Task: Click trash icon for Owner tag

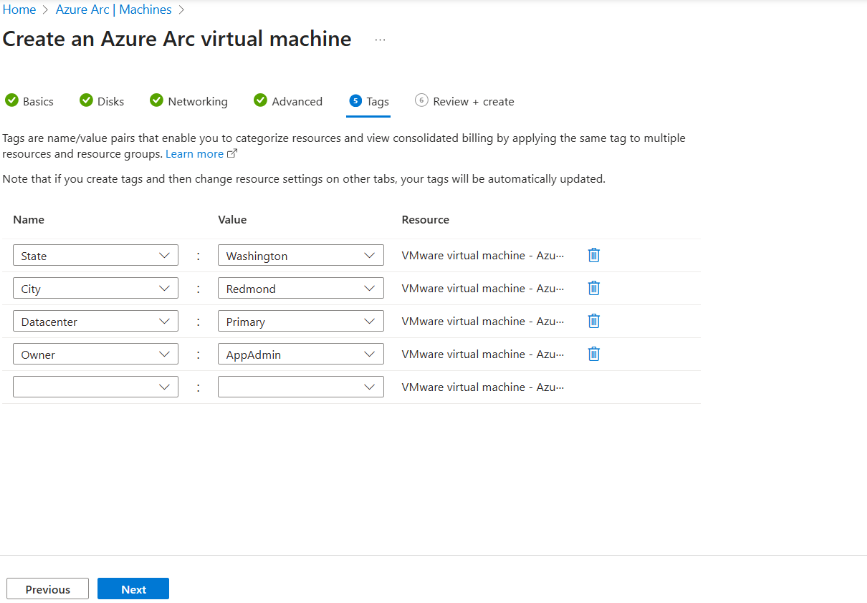Action: coord(593,354)
